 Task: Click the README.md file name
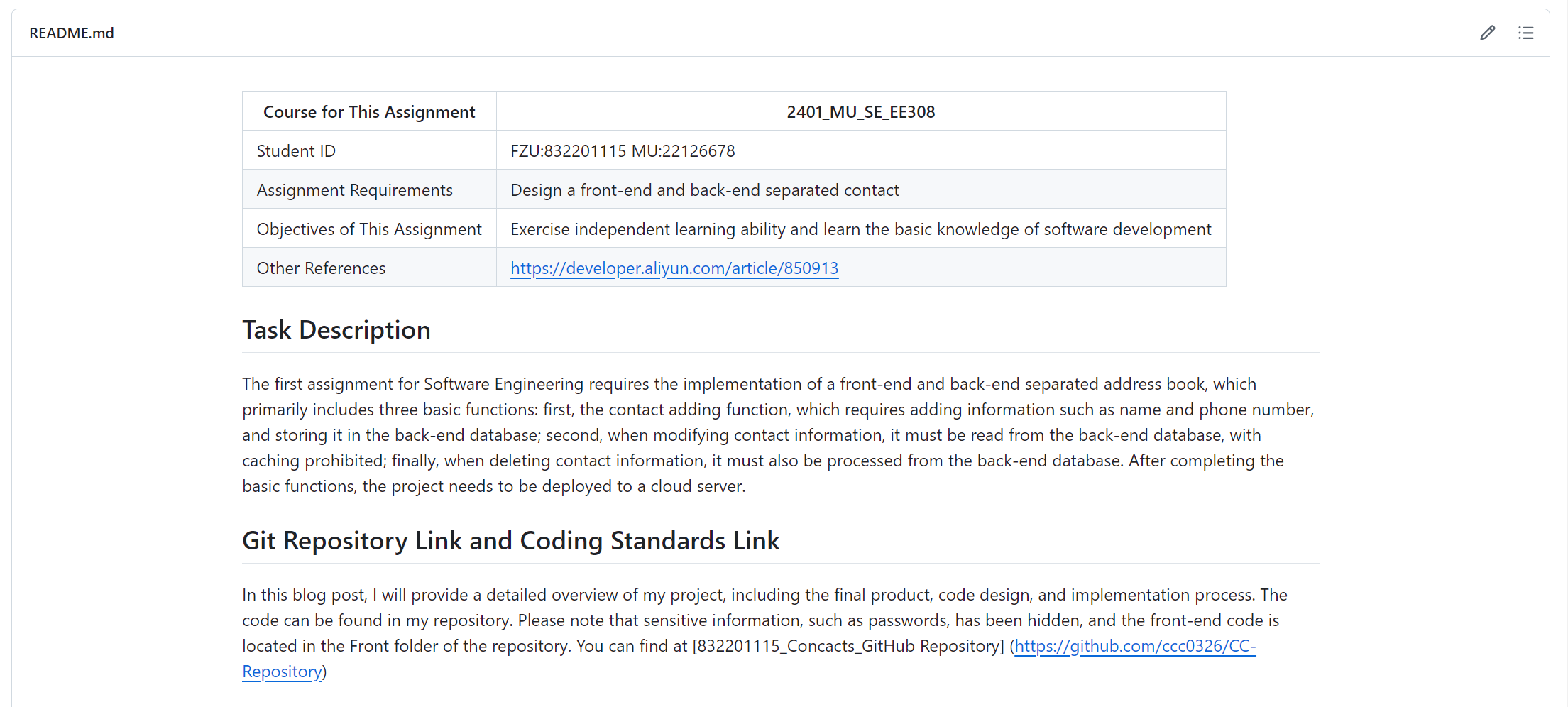(x=72, y=33)
